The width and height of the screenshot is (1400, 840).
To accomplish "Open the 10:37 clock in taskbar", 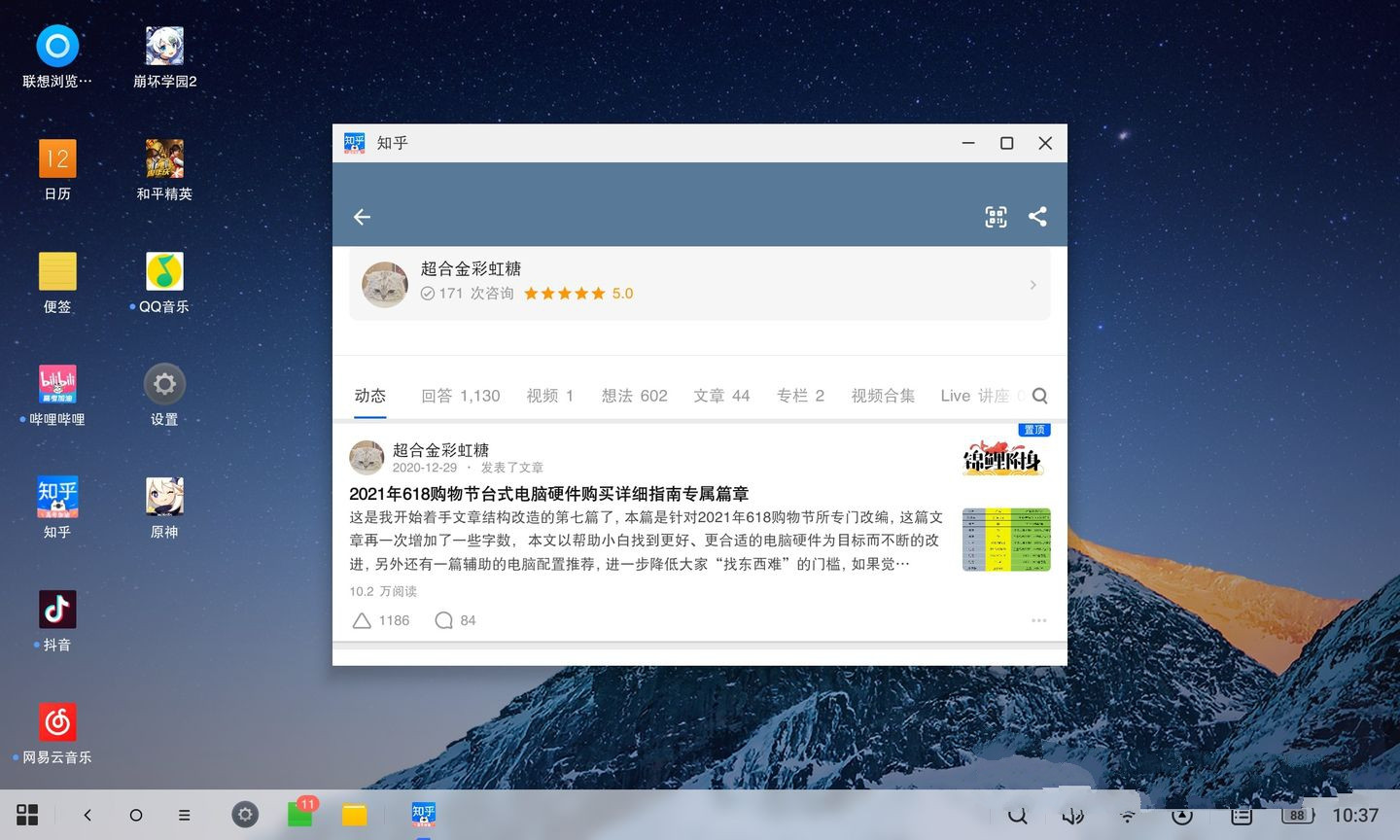I will [1355, 816].
